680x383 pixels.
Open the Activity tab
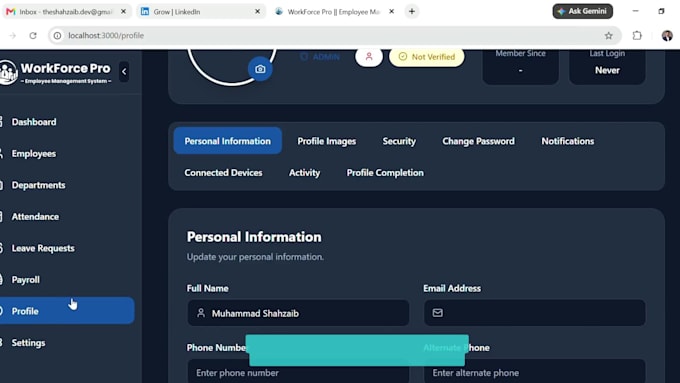point(304,173)
